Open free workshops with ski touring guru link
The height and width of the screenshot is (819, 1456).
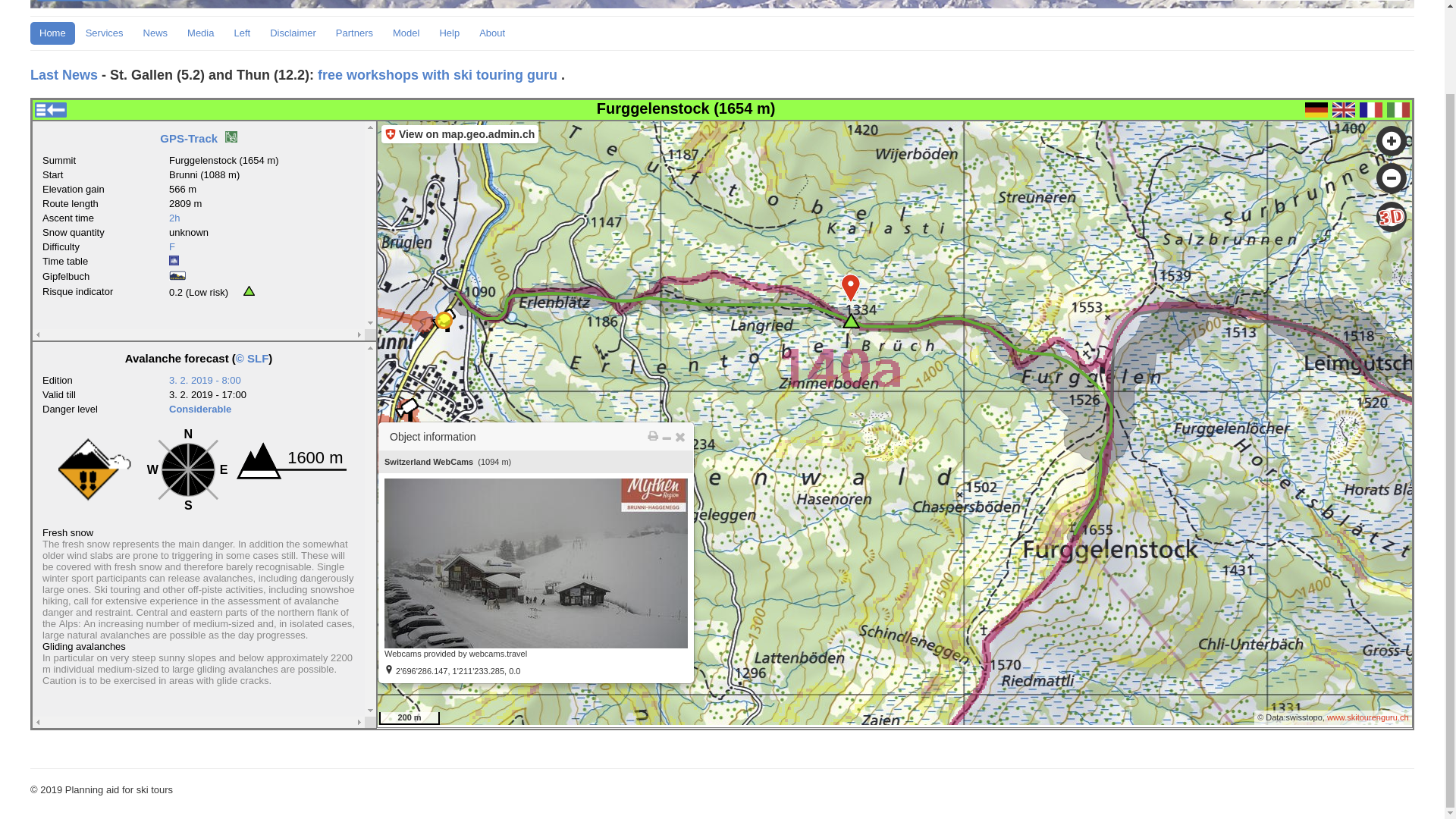click(438, 75)
